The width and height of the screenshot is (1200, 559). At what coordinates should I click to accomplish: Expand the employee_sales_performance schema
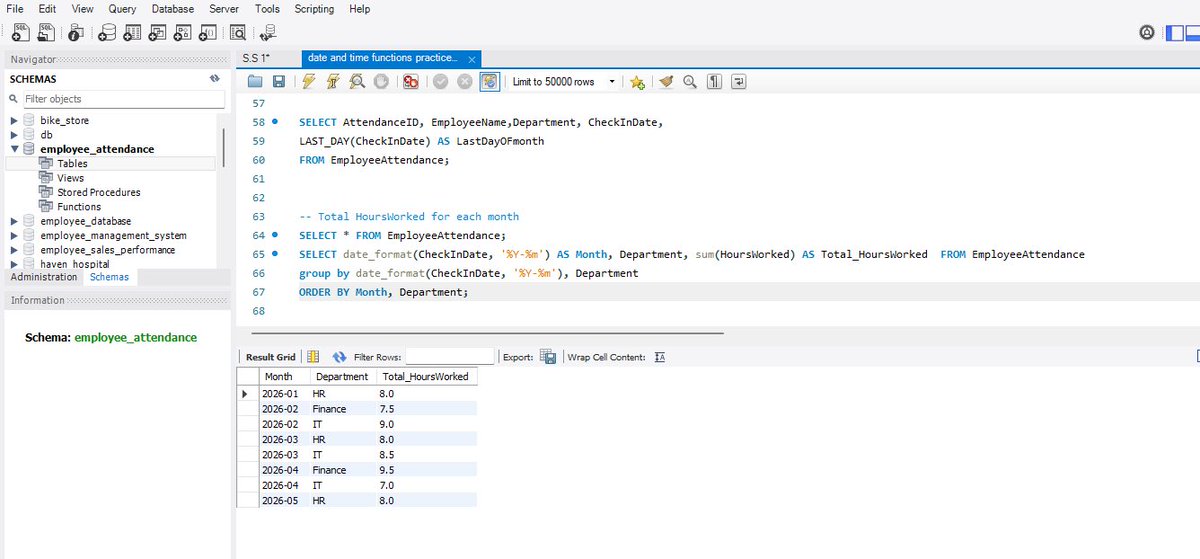point(14,250)
